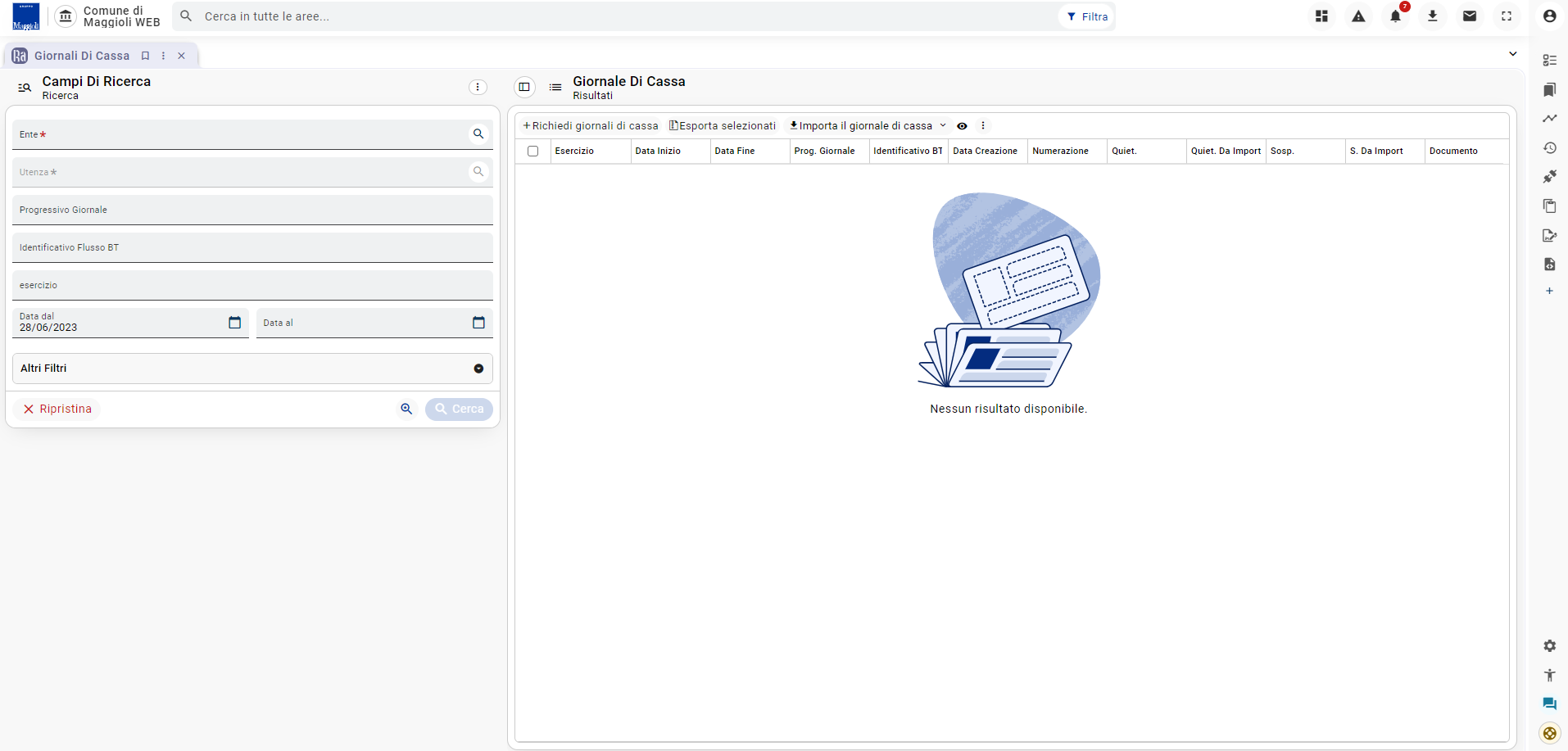Click the Utenza field search lookup icon
This screenshot has height=751, width=1568.
[x=478, y=172]
